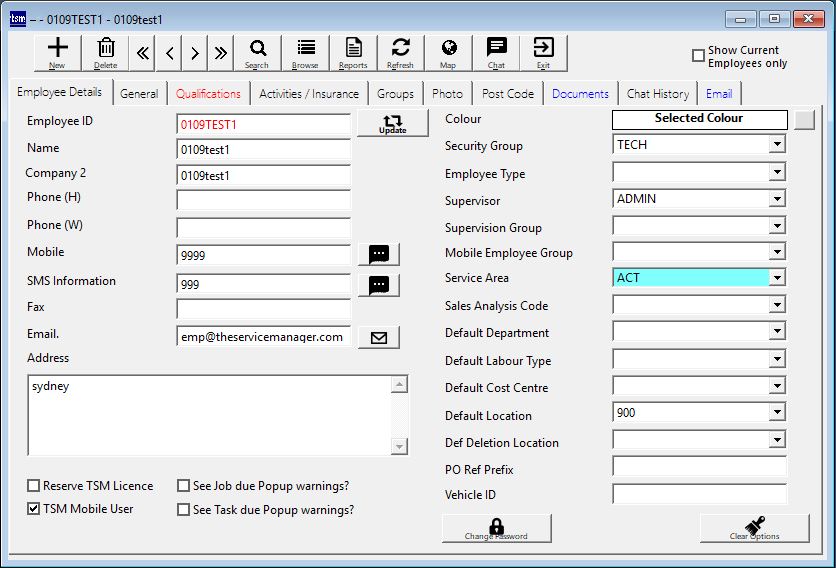Open the Reports toolbar icon
Image resolution: width=836 pixels, height=568 pixels.
tap(353, 52)
